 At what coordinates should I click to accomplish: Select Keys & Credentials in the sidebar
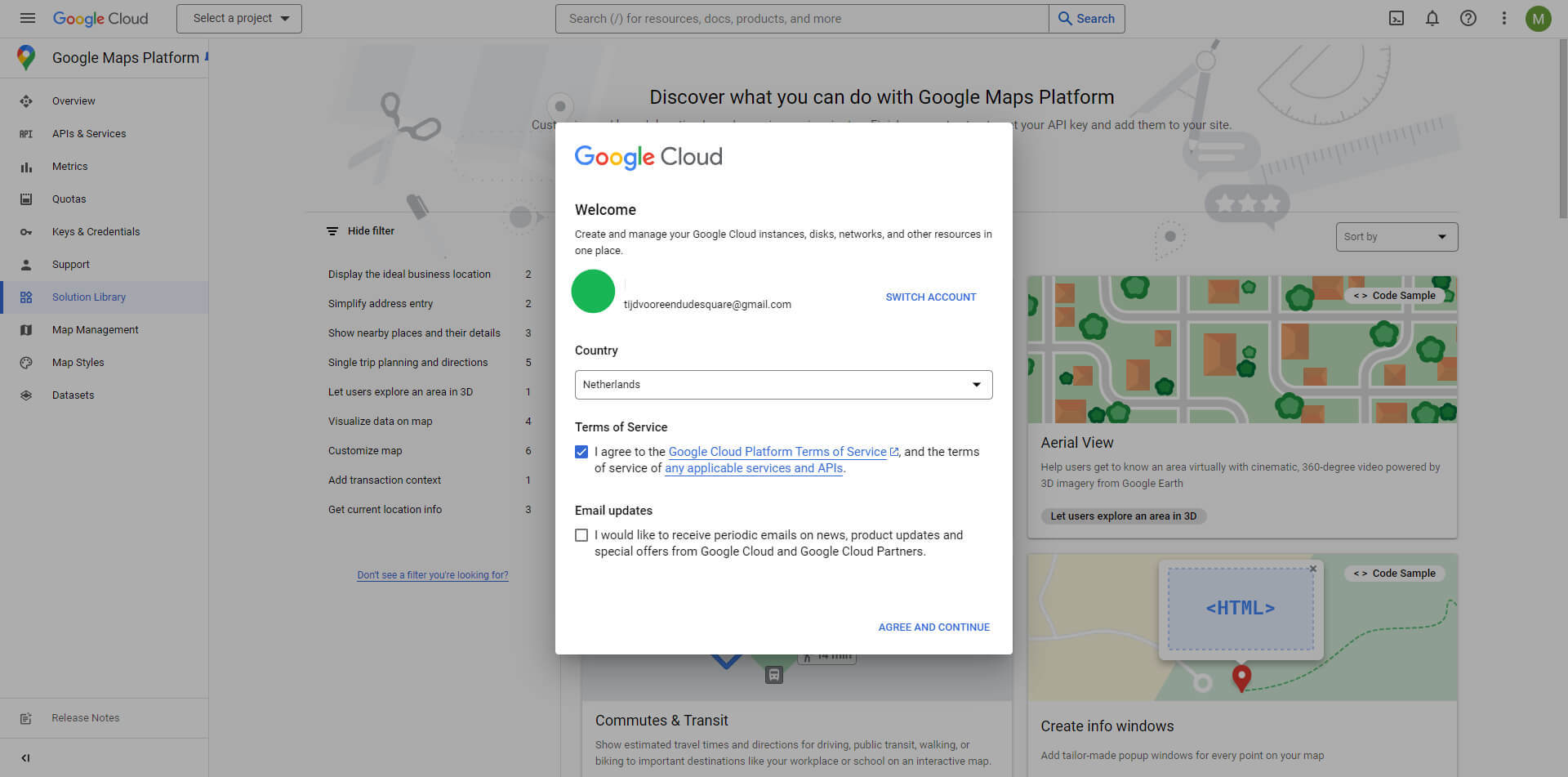coord(96,231)
